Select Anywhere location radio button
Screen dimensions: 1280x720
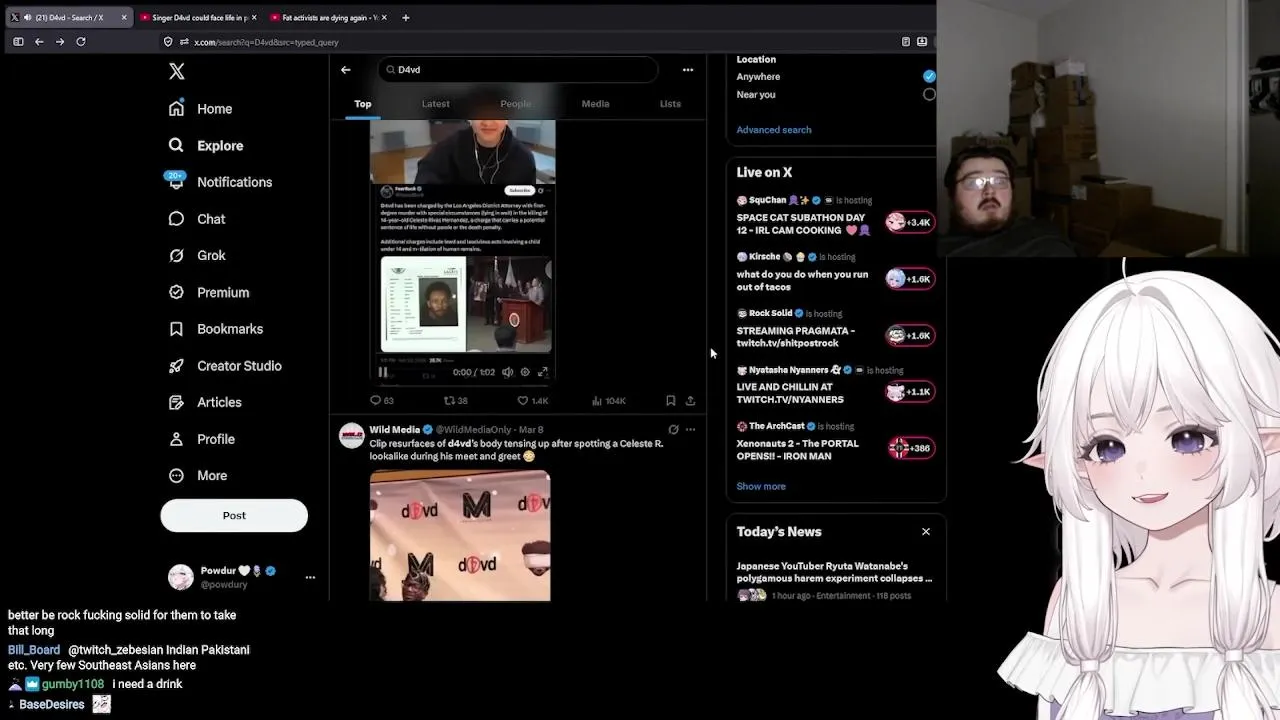[929, 77]
